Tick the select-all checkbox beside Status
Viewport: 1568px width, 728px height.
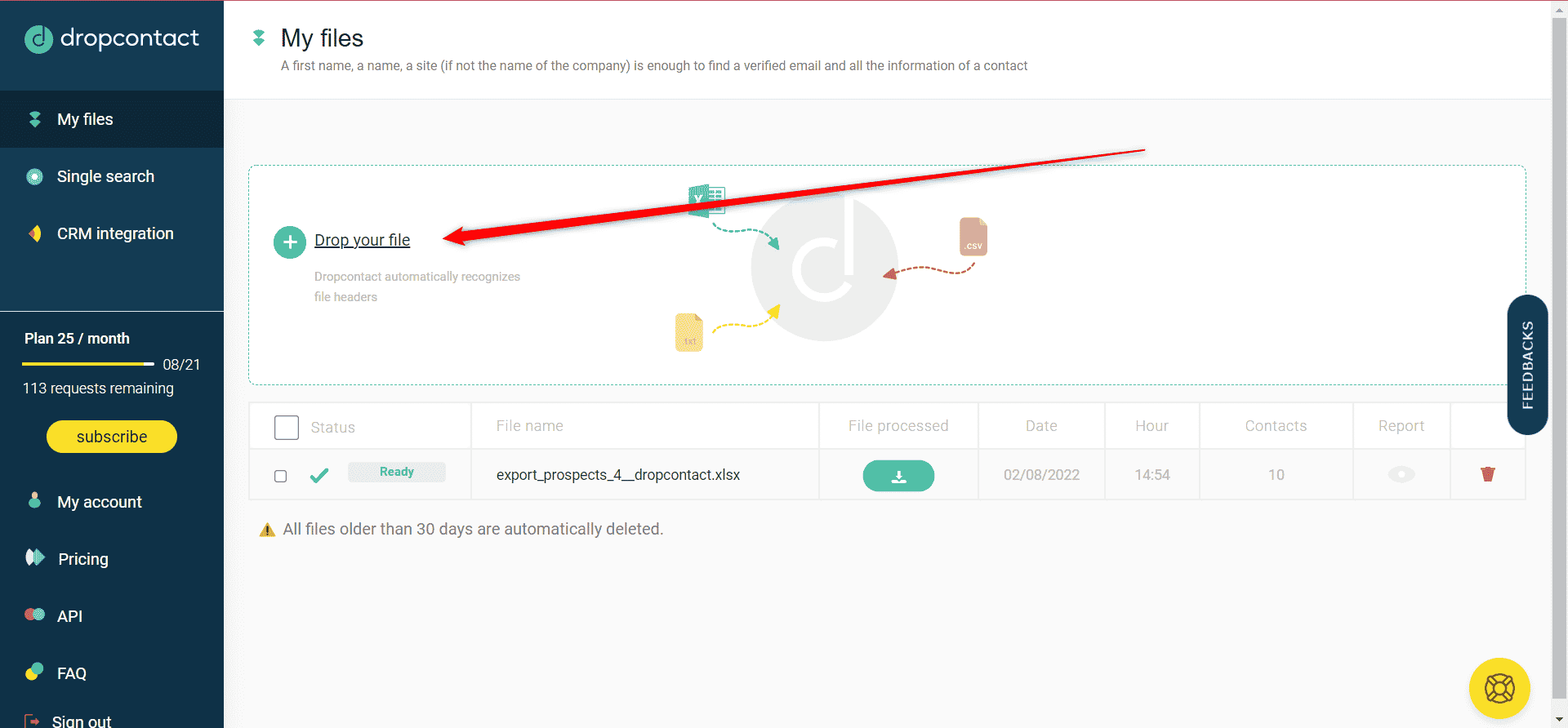pyautogui.click(x=287, y=427)
